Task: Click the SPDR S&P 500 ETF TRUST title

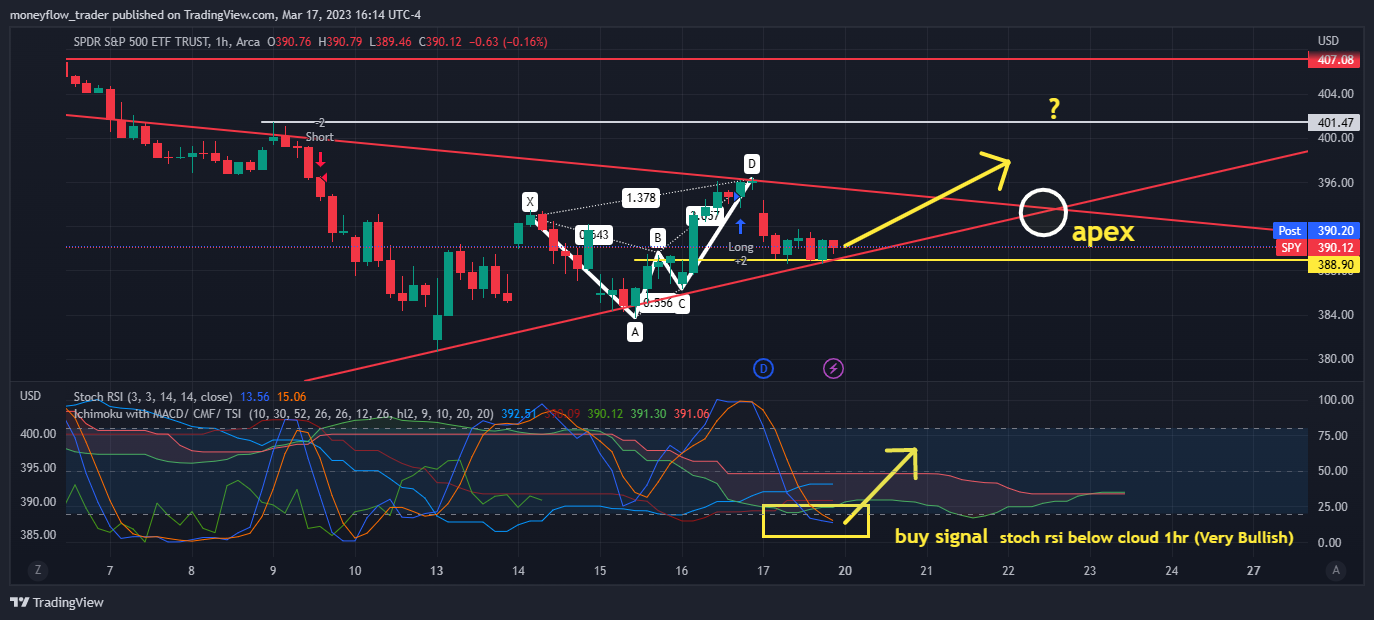Action: point(139,42)
